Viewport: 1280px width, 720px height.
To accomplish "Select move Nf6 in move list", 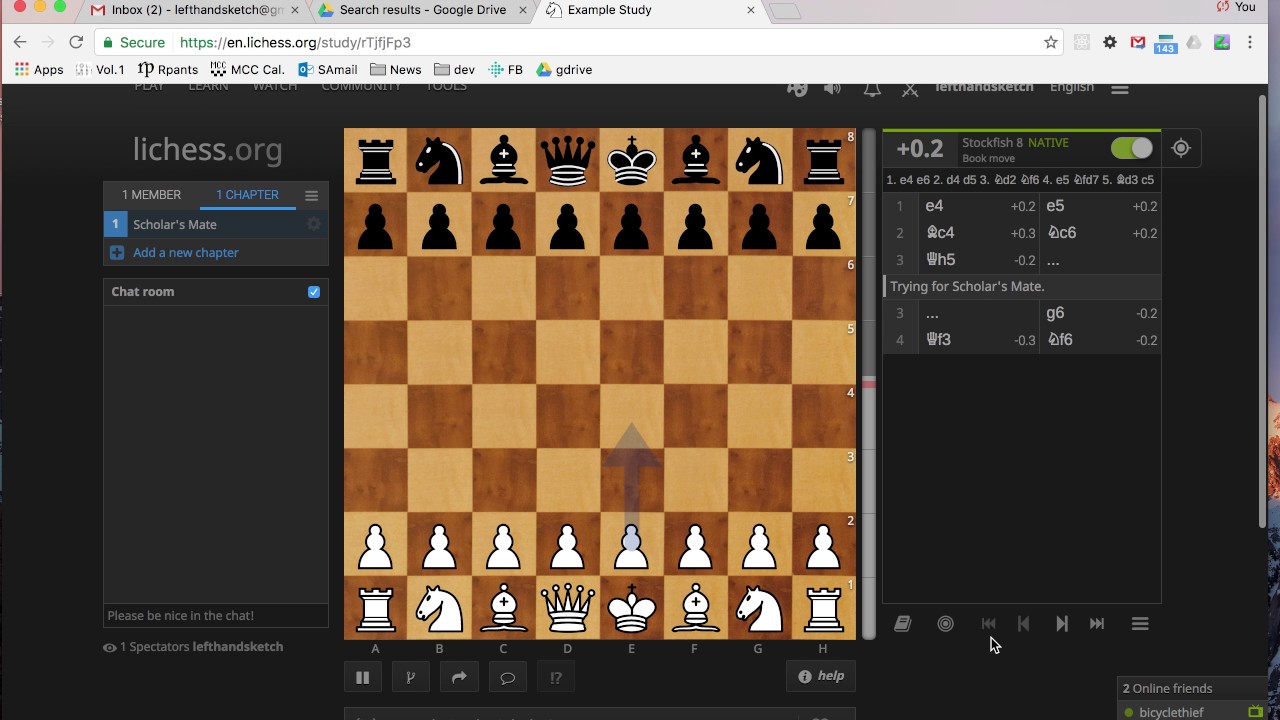I will [x=1100, y=340].
